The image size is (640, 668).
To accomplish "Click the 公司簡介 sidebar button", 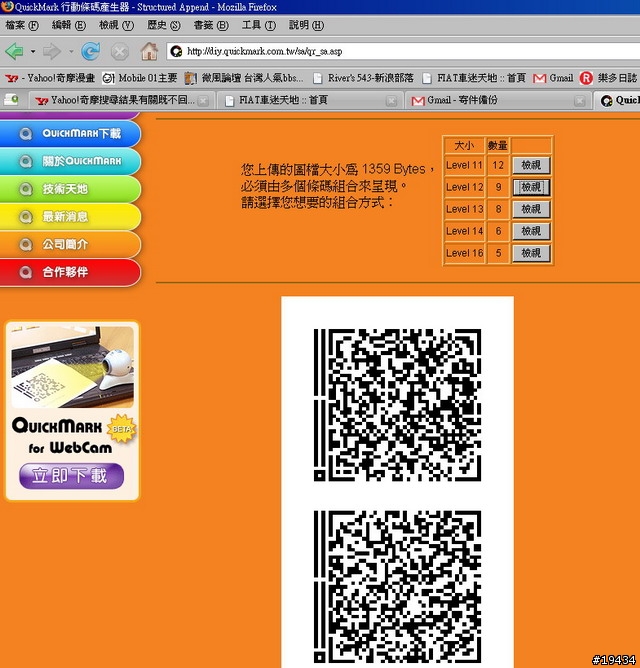I will pos(70,245).
